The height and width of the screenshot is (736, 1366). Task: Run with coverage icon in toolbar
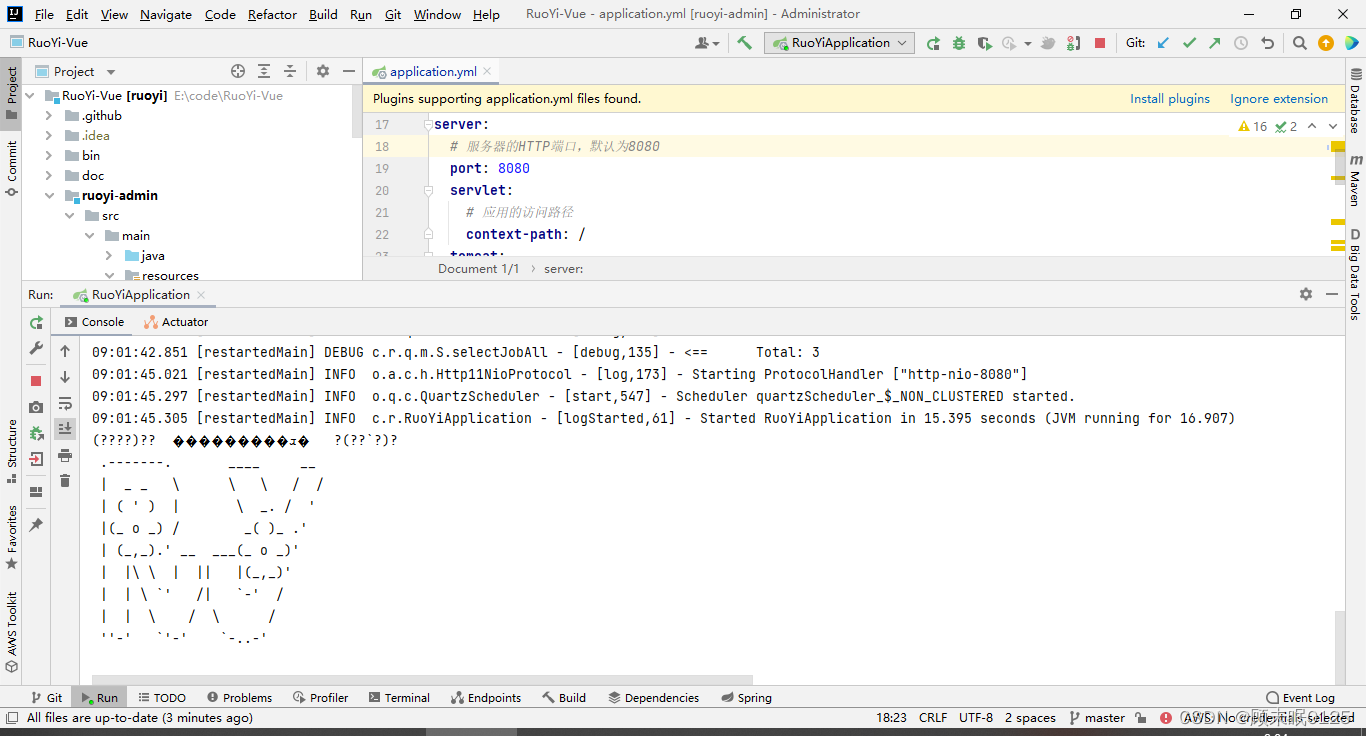coord(985,43)
